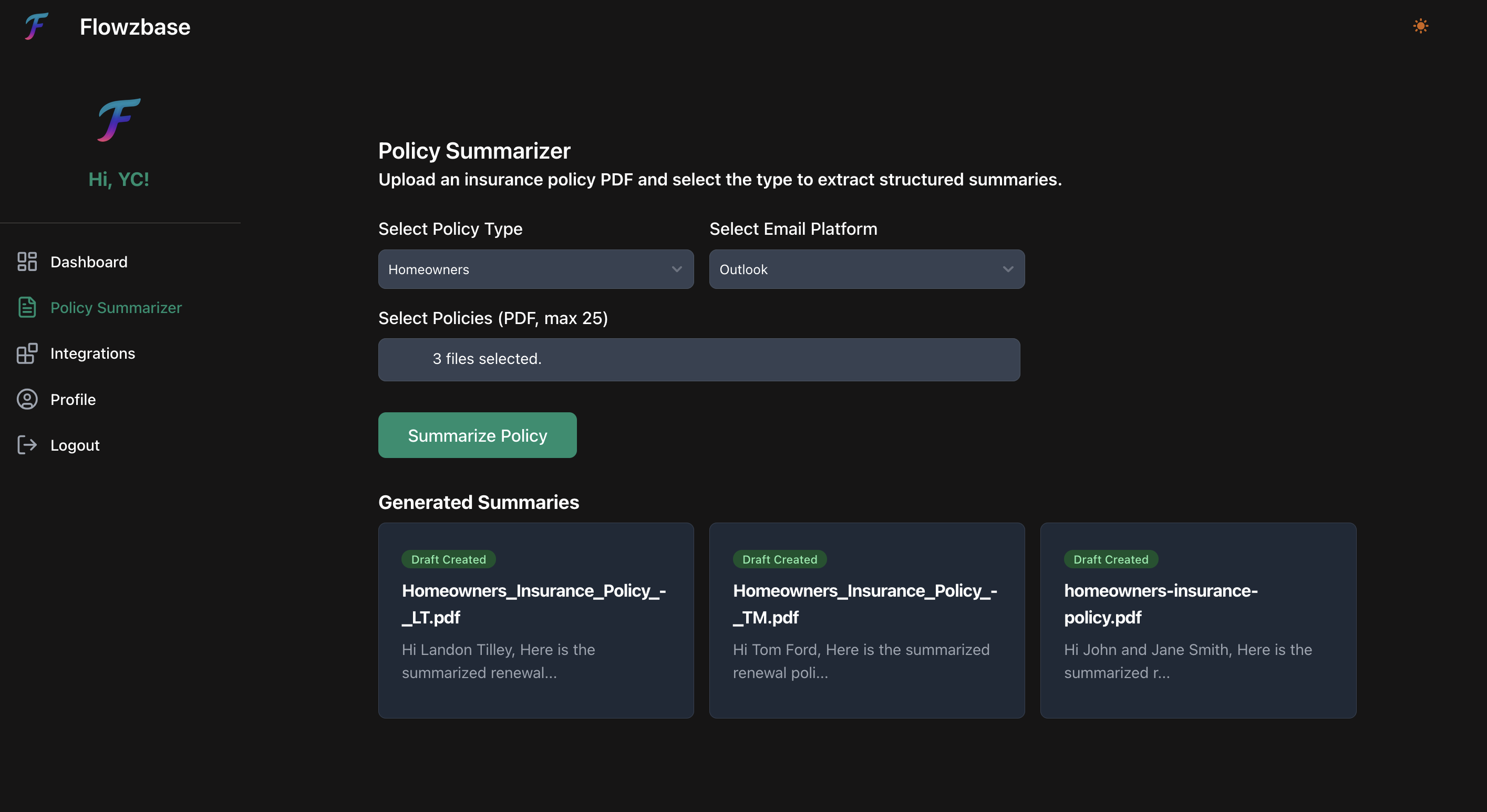Select the Homeowners_Insurance_Policy_-_TM.pdf summary card
The image size is (1487, 812).
point(866,620)
